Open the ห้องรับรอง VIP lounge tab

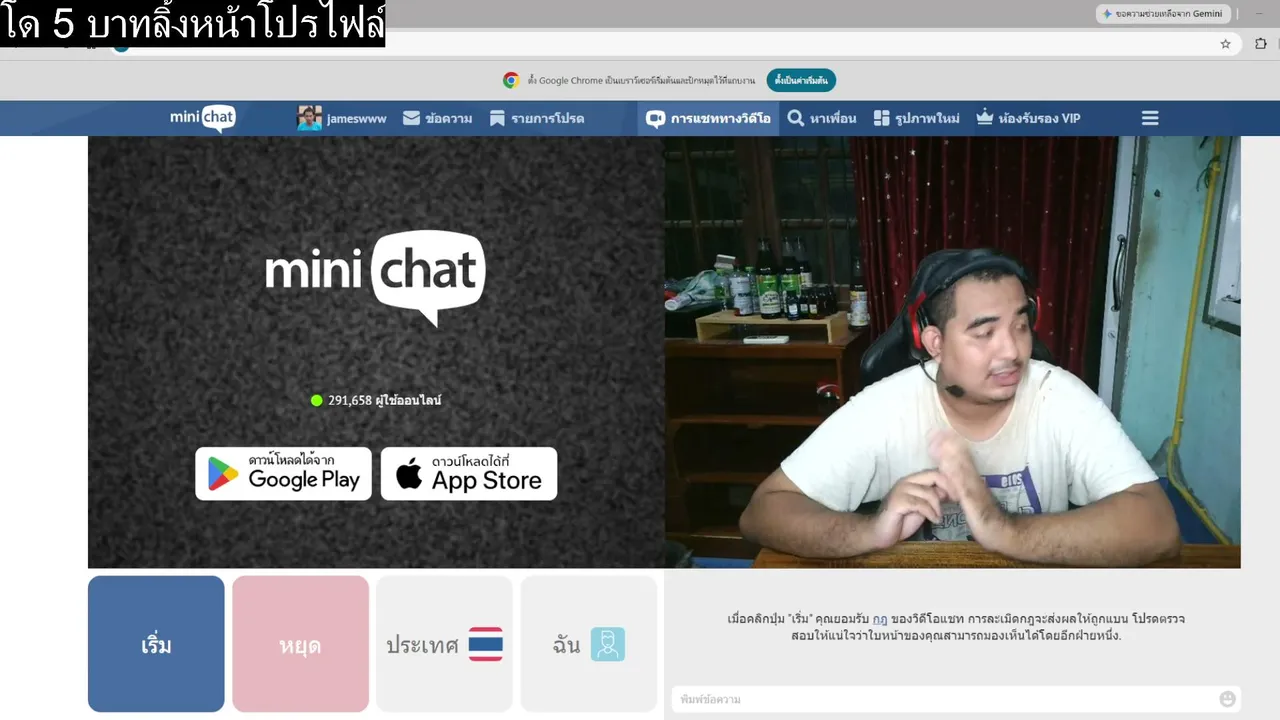(1028, 118)
